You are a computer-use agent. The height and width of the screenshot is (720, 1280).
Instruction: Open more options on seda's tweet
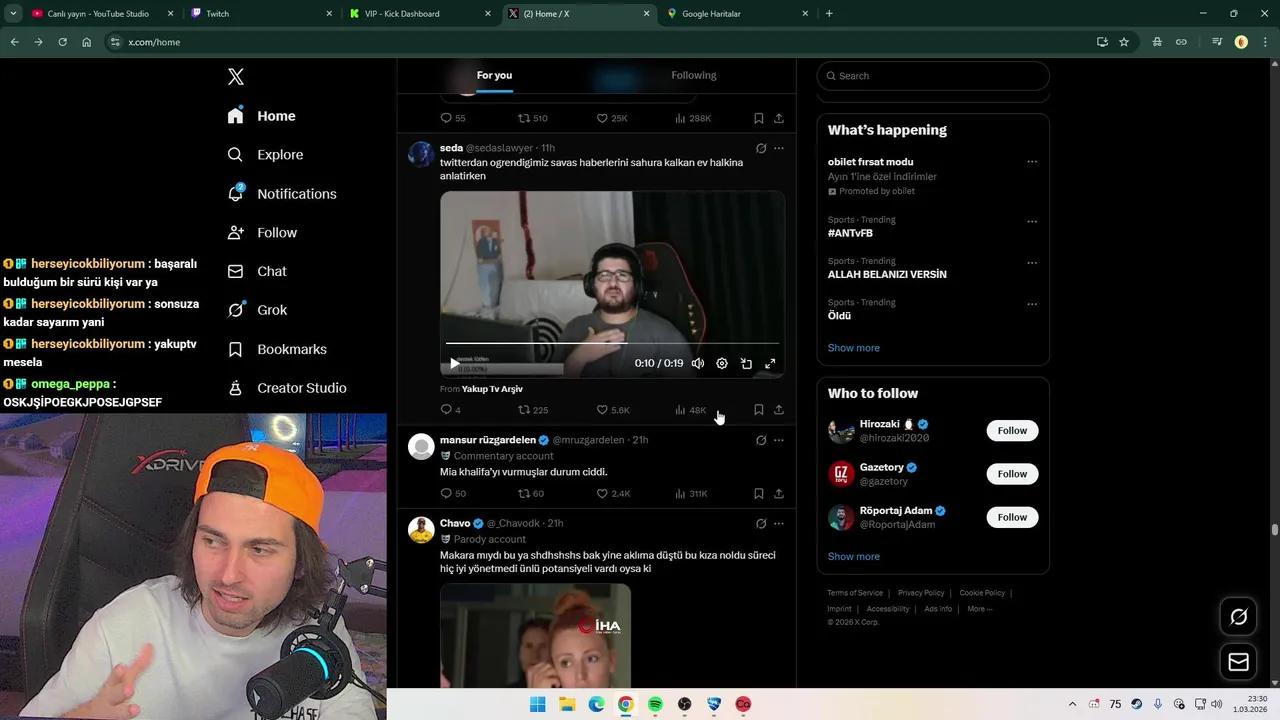coord(779,148)
